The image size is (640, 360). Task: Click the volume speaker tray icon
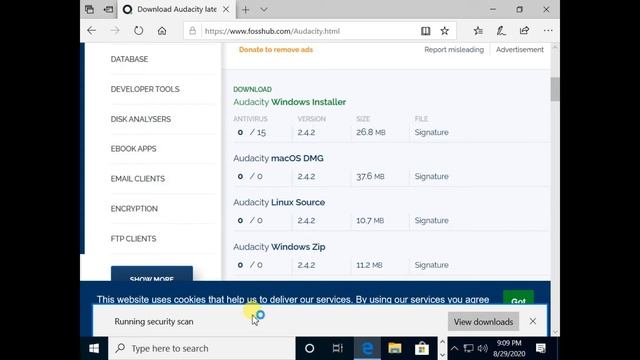[x=482, y=348]
